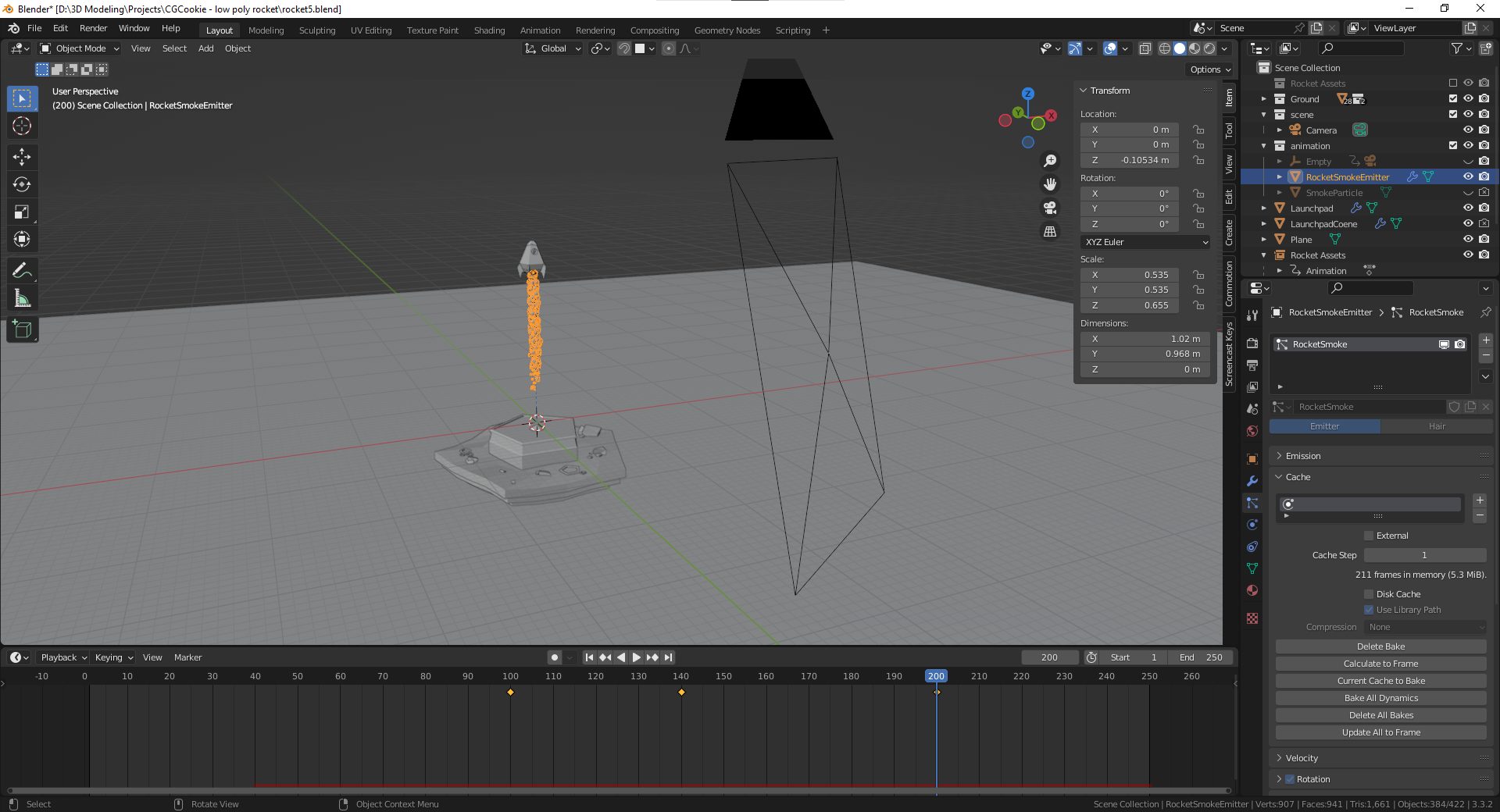Select the Rotate tool

(x=22, y=184)
